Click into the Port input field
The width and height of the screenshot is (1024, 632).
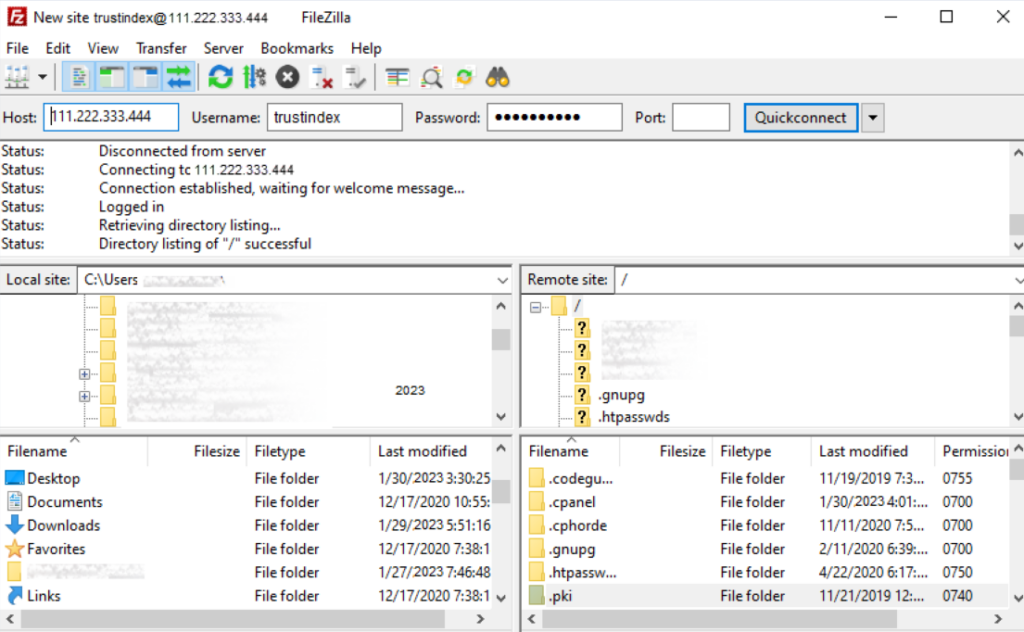click(700, 118)
